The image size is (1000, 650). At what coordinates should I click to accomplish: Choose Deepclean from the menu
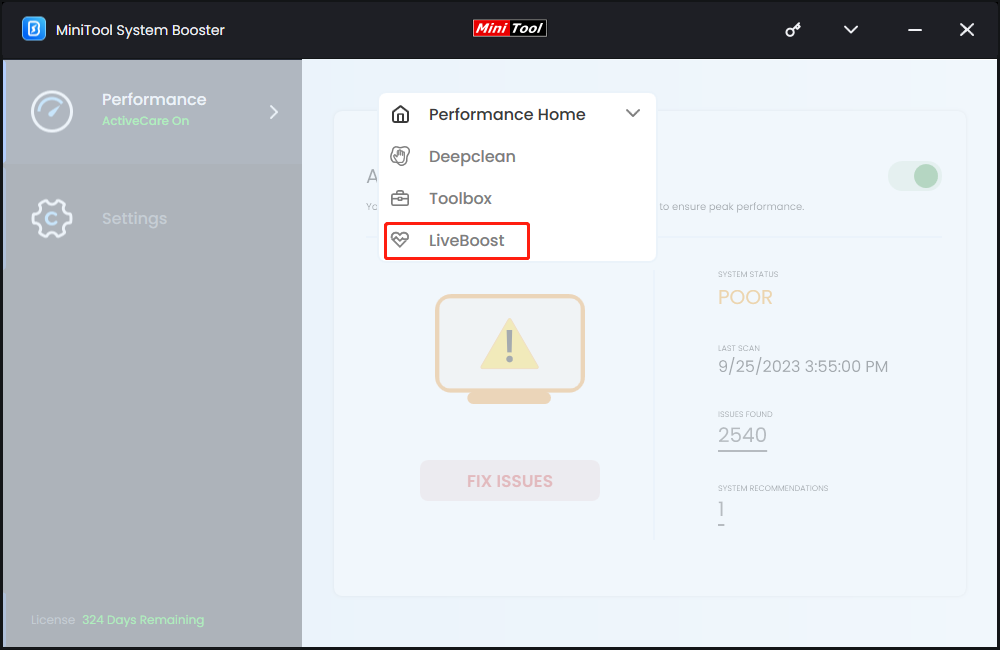(472, 156)
